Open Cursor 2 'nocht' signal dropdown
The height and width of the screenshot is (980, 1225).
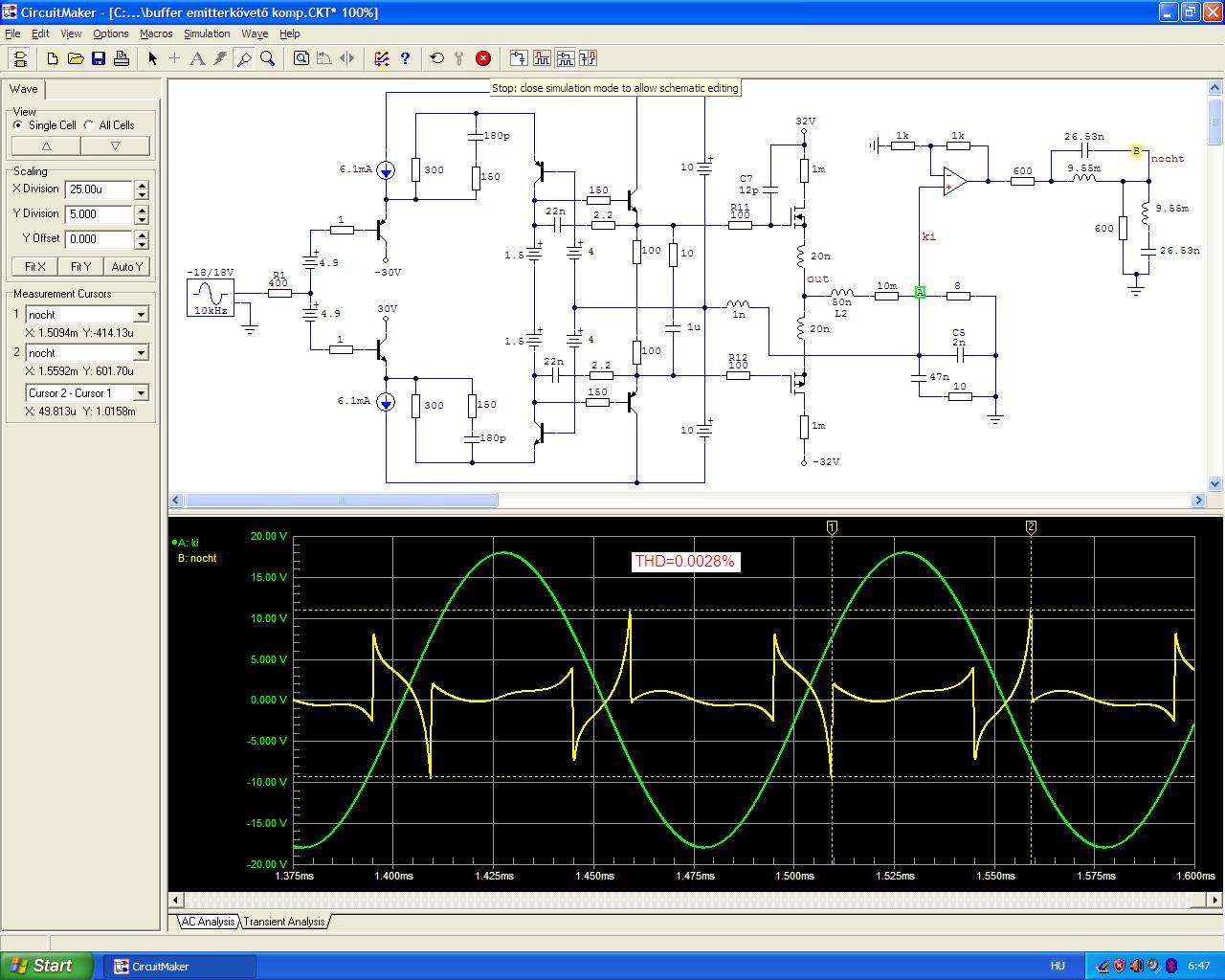click(141, 353)
